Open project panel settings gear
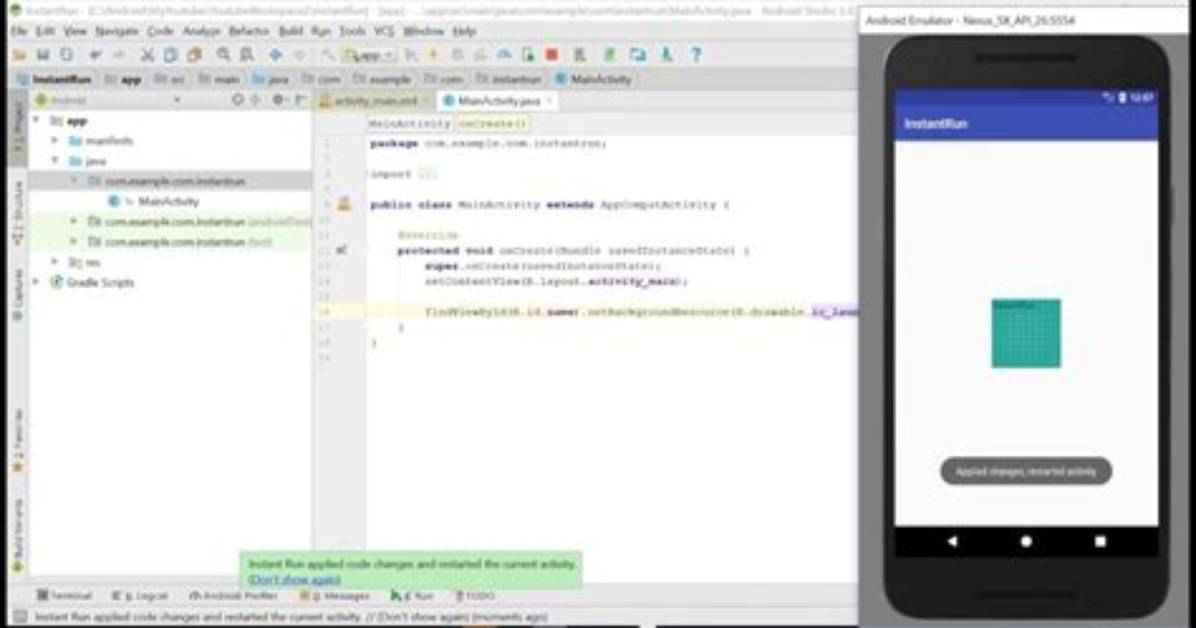The width and height of the screenshot is (1196, 628). (278, 100)
